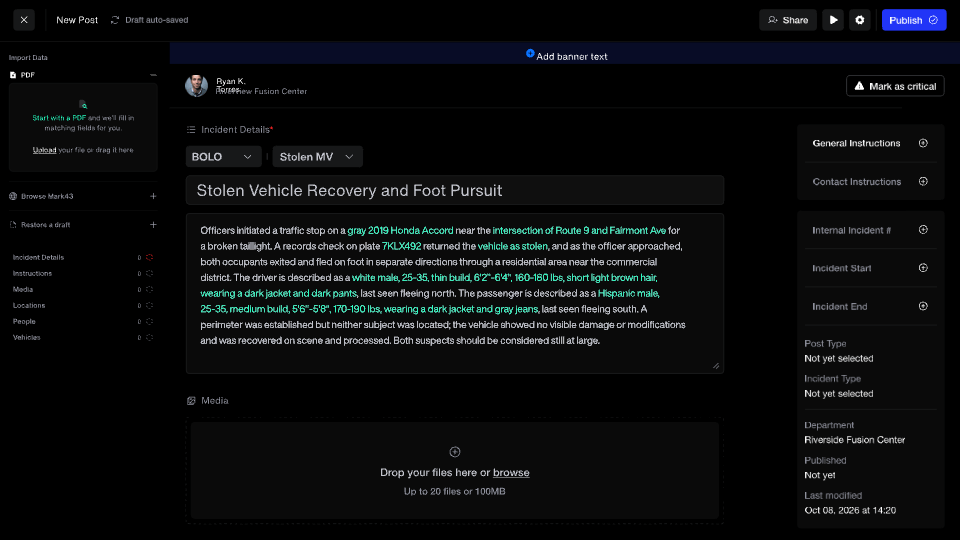Open the BOLO post type dropdown
Image resolution: width=960 pixels, height=540 pixels.
223,157
